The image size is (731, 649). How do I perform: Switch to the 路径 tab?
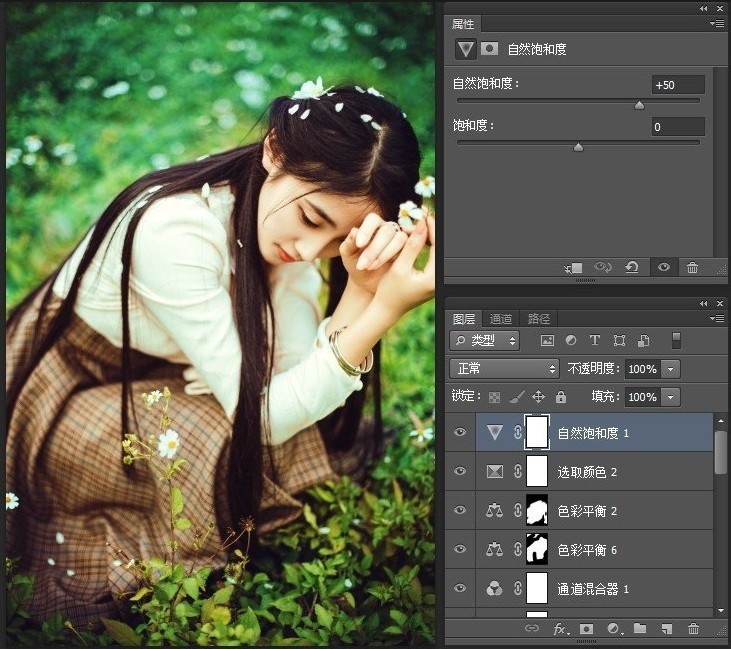pos(539,319)
